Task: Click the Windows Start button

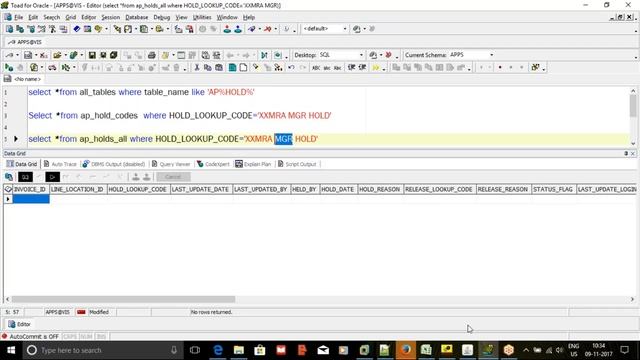Action: [x=11, y=350]
